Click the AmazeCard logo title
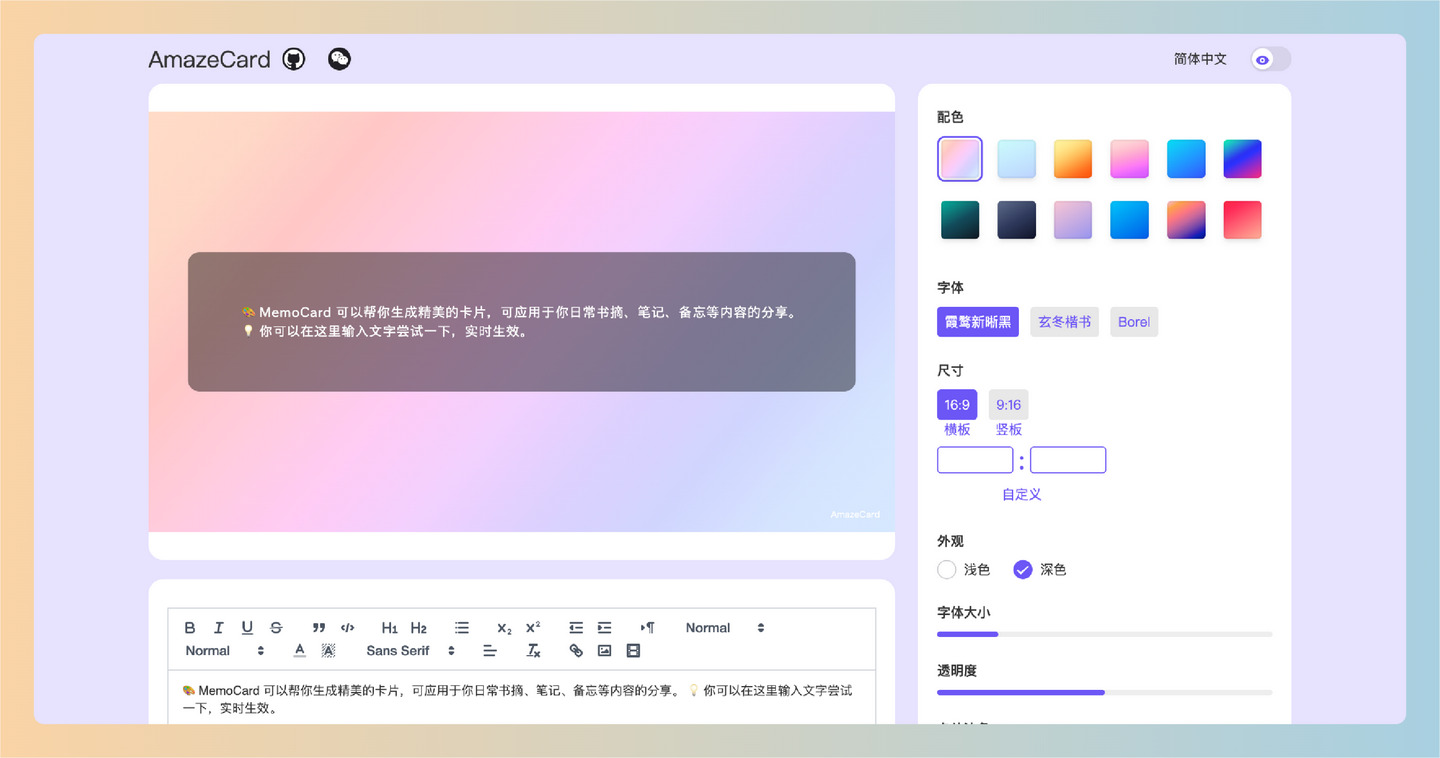Viewport: 1440px width, 758px height. point(209,59)
